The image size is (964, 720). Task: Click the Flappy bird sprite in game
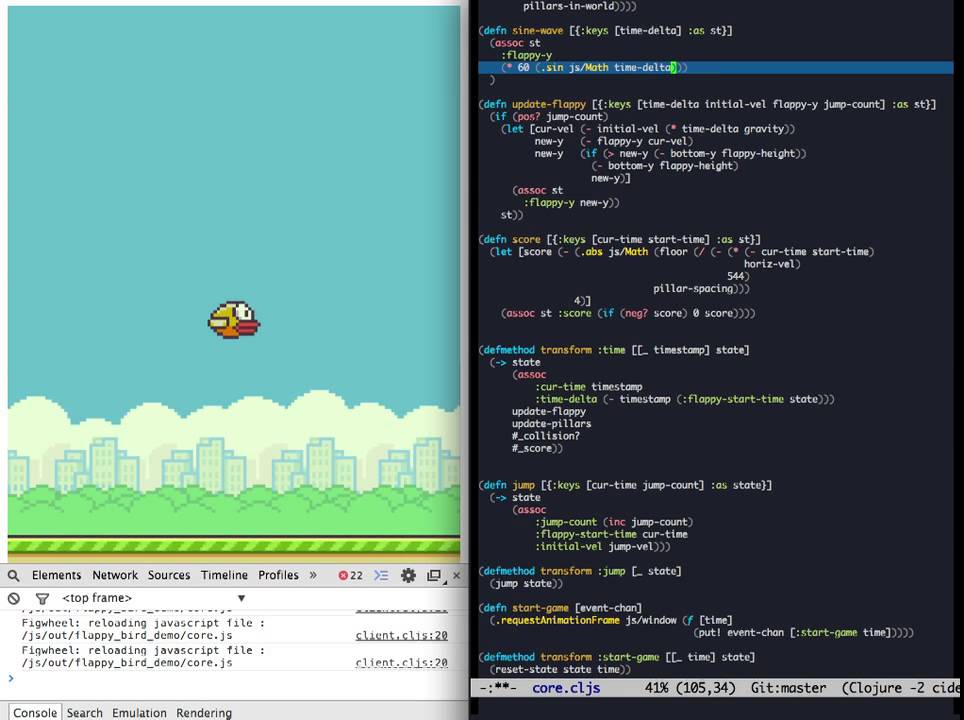234,320
